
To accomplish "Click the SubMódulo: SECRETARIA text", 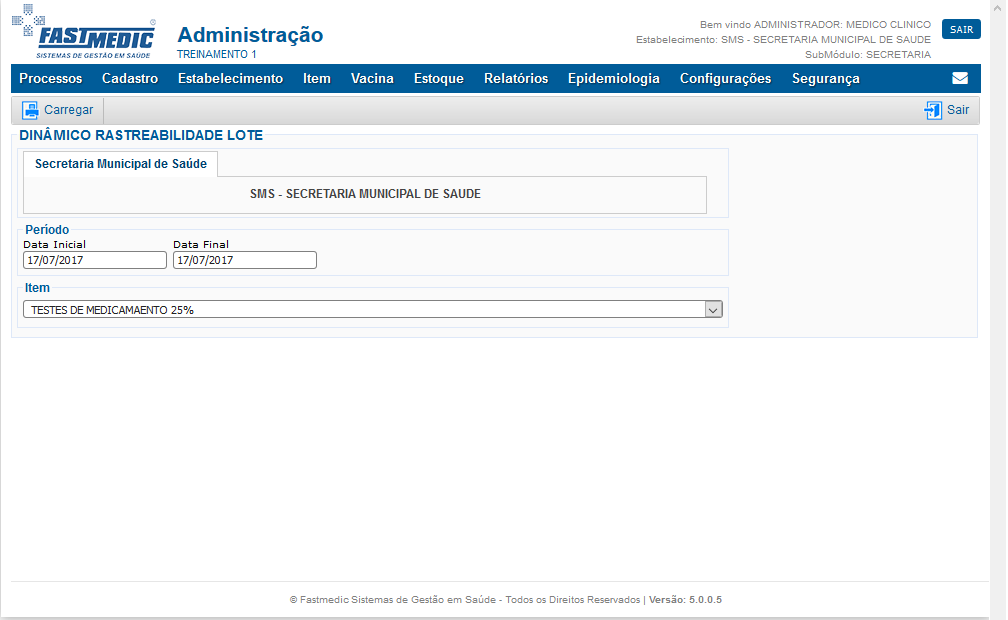I will pos(868,55).
